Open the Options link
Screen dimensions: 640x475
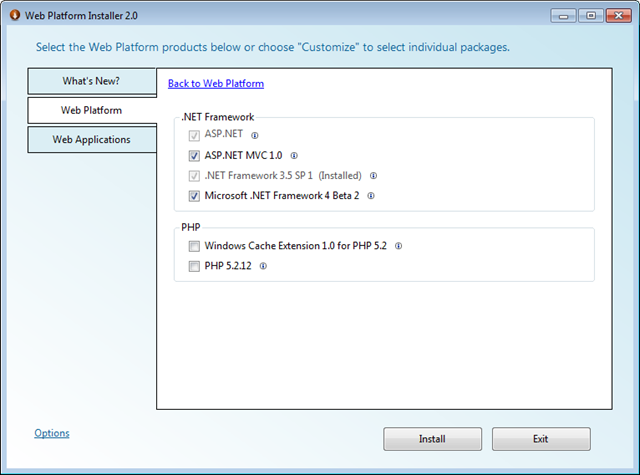pyautogui.click(x=52, y=433)
